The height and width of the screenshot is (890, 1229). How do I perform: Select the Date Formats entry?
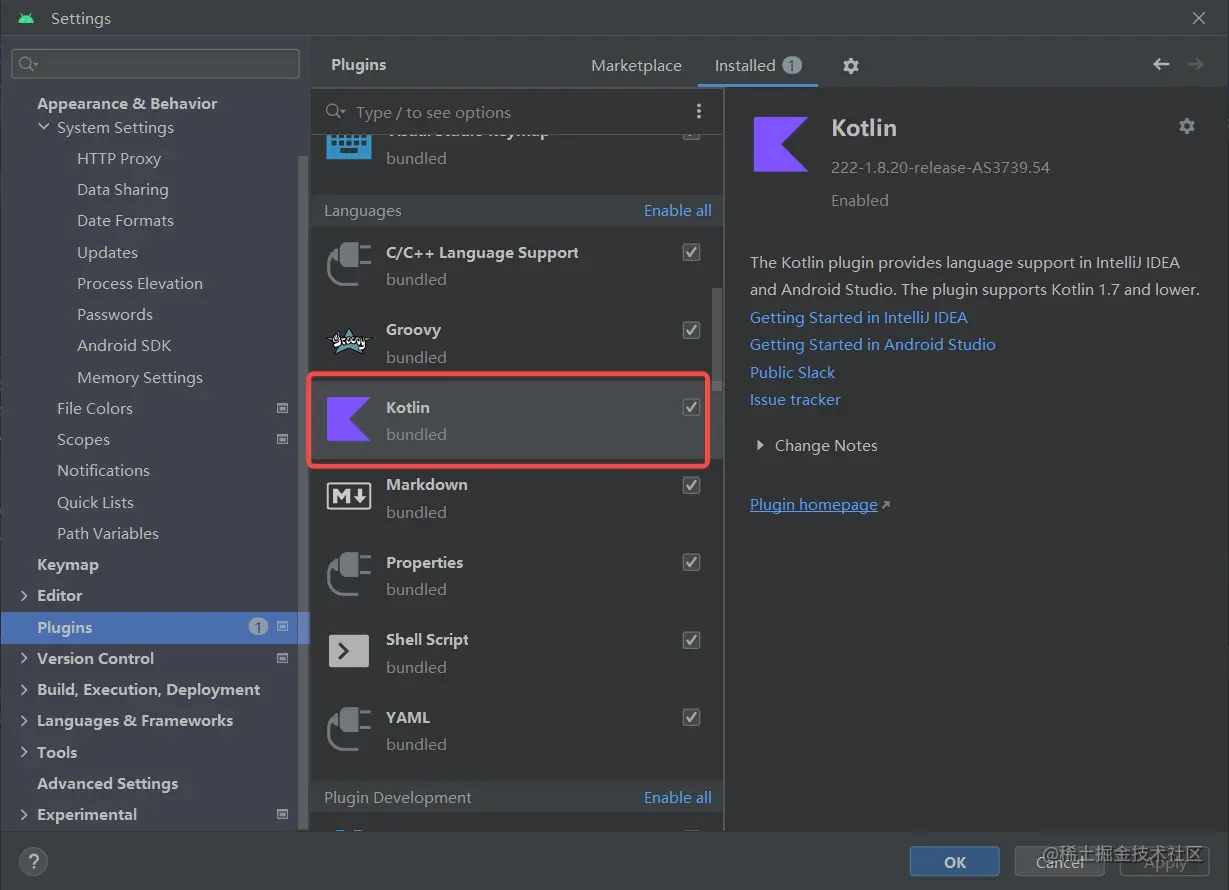[125, 220]
